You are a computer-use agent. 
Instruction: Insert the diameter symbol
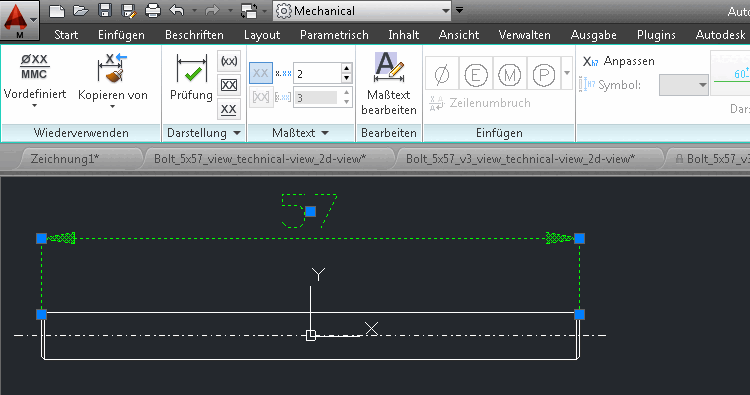point(442,74)
